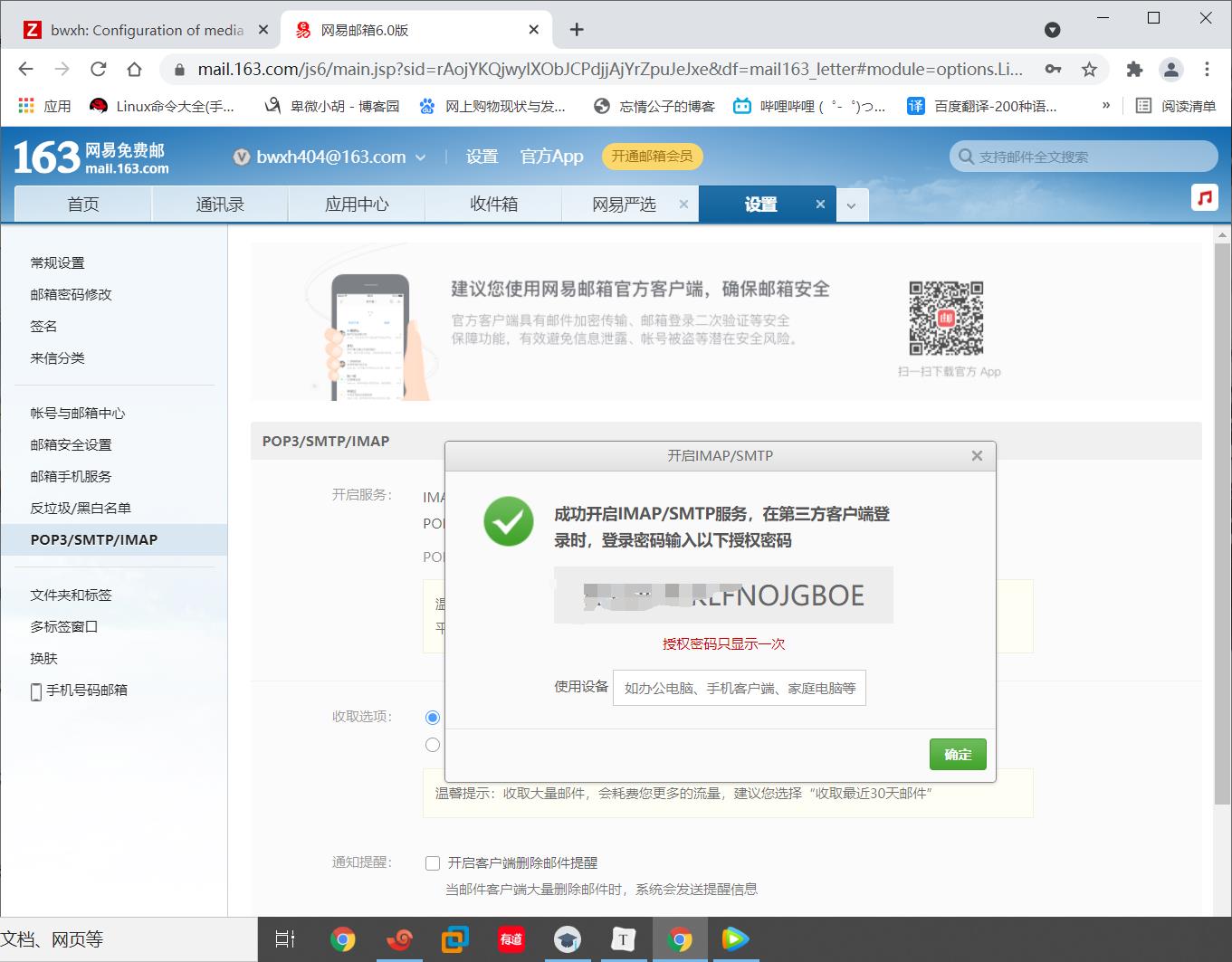The width and height of the screenshot is (1232, 962).
Task: Open the saved password key icon
Action: (x=1053, y=69)
